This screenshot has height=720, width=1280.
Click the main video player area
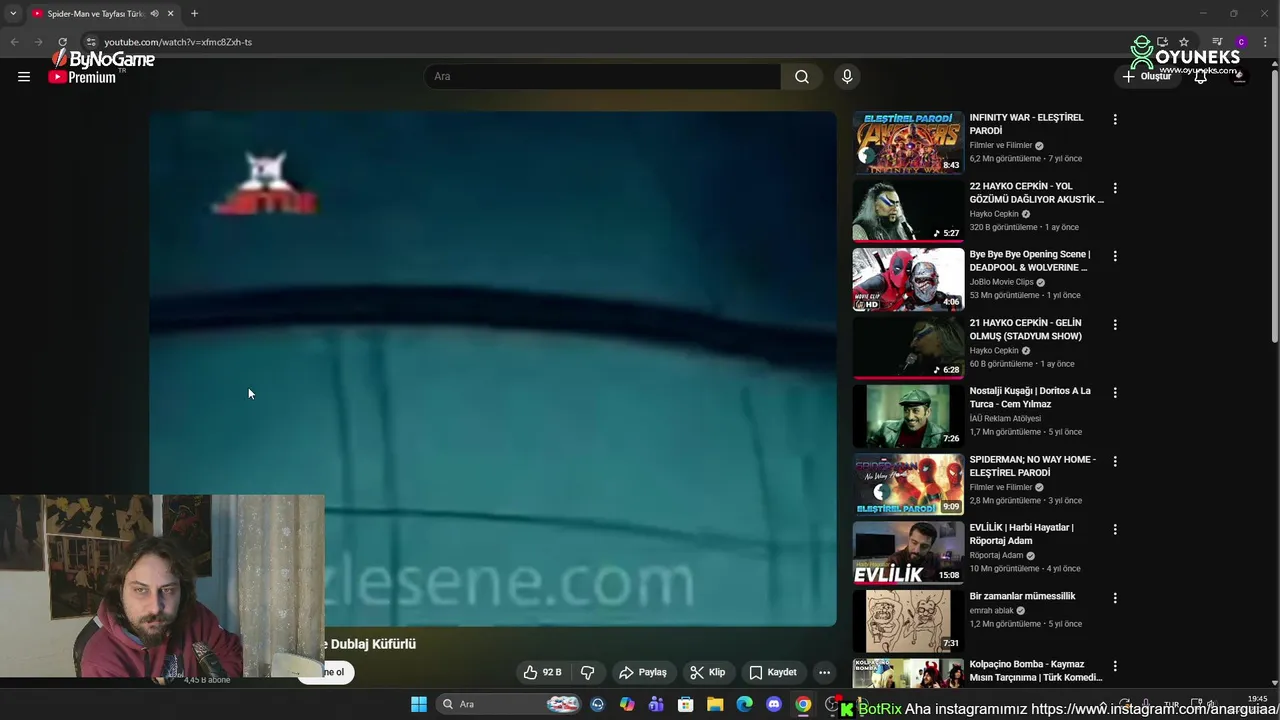point(493,368)
